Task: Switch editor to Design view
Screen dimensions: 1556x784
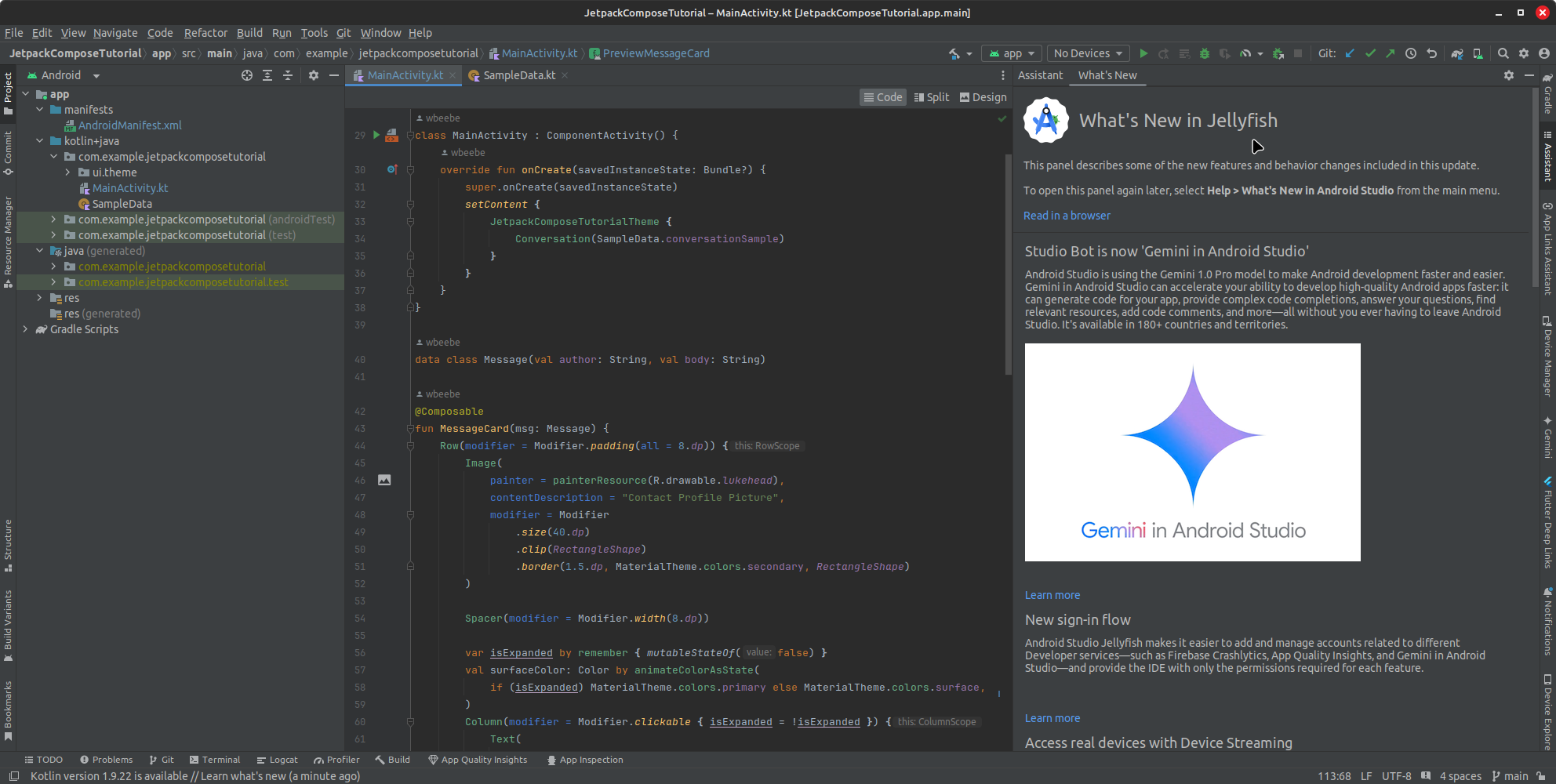Action: 983,97
